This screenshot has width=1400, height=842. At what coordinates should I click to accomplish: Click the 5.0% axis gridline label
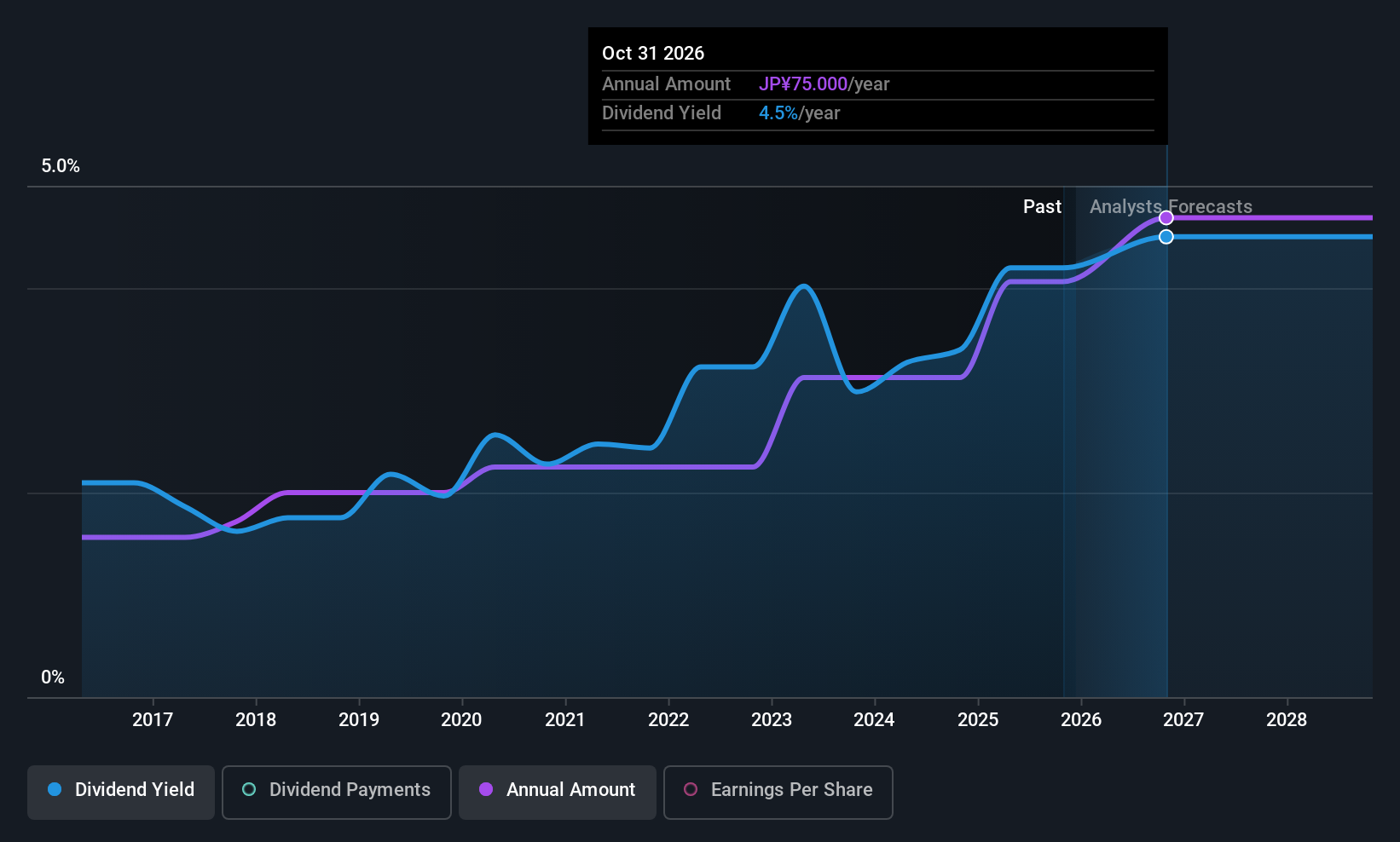click(x=61, y=166)
